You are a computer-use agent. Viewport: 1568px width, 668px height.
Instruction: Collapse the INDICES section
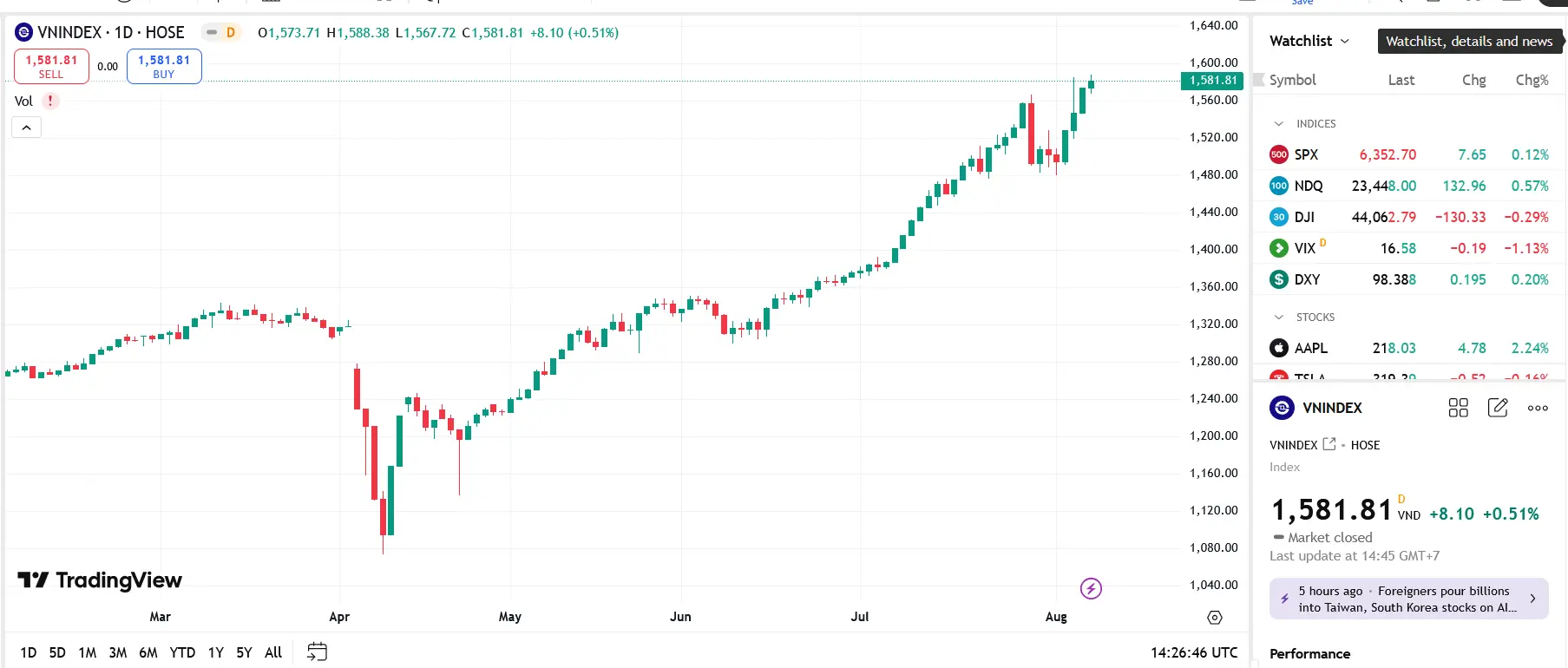tap(1278, 124)
